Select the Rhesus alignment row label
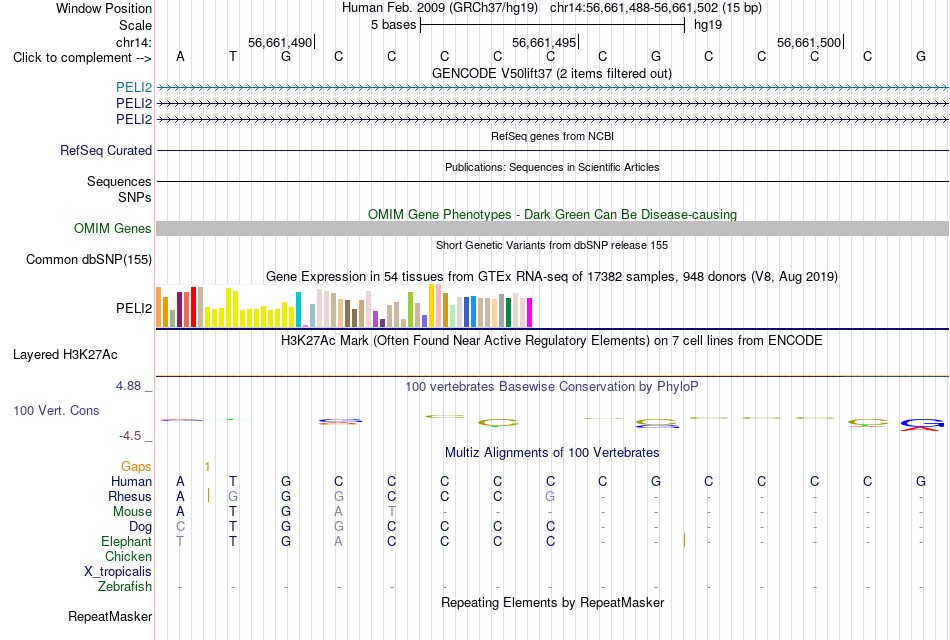 [130, 496]
